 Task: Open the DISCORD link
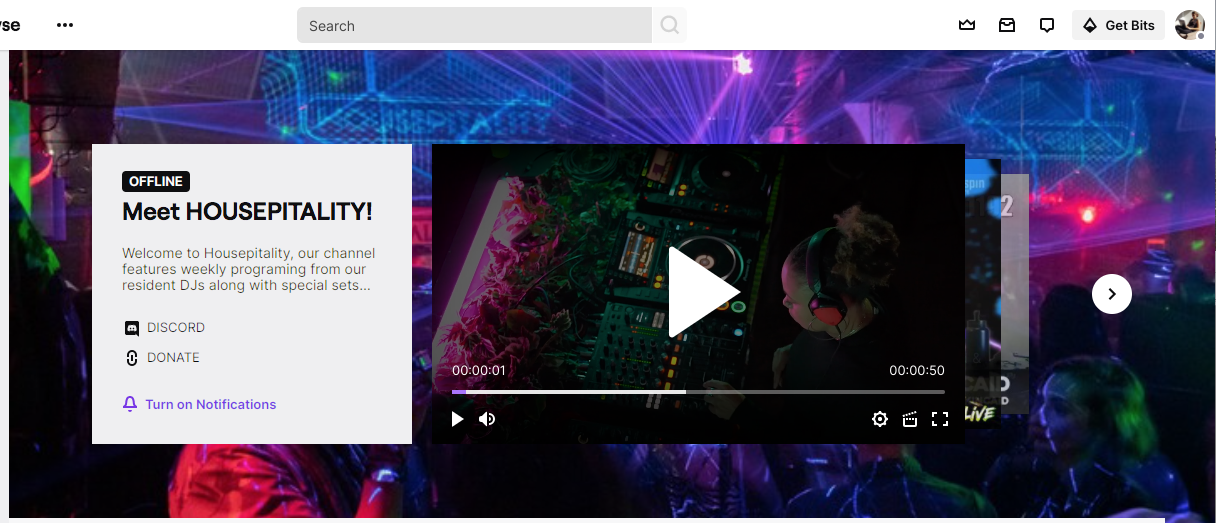(x=176, y=328)
